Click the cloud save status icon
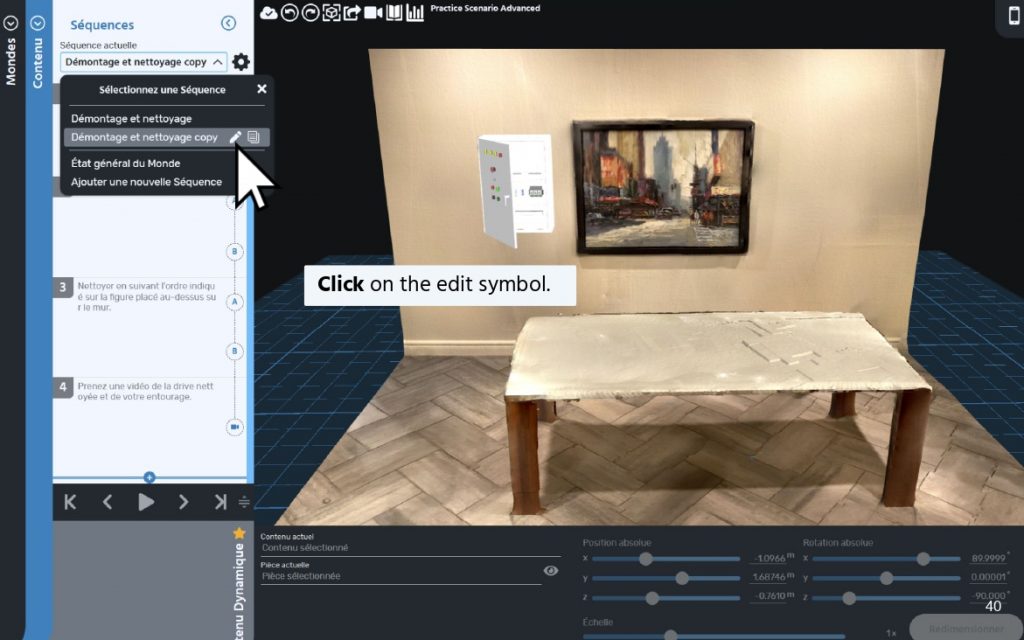Screen dimensions: 1024x640 [x=268, y=12]
